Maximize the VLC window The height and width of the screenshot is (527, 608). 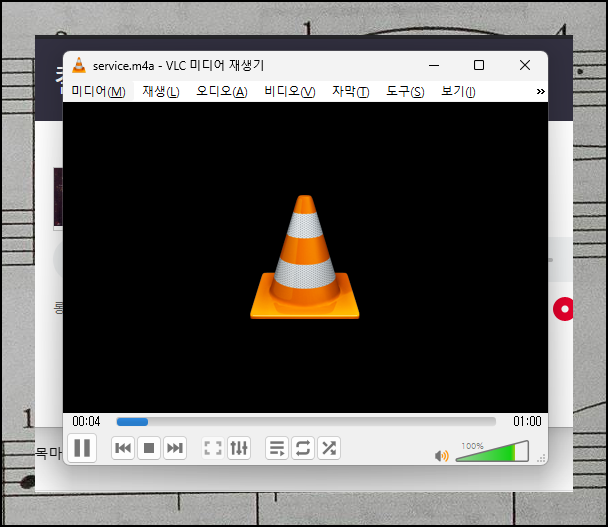coord(479,65)
